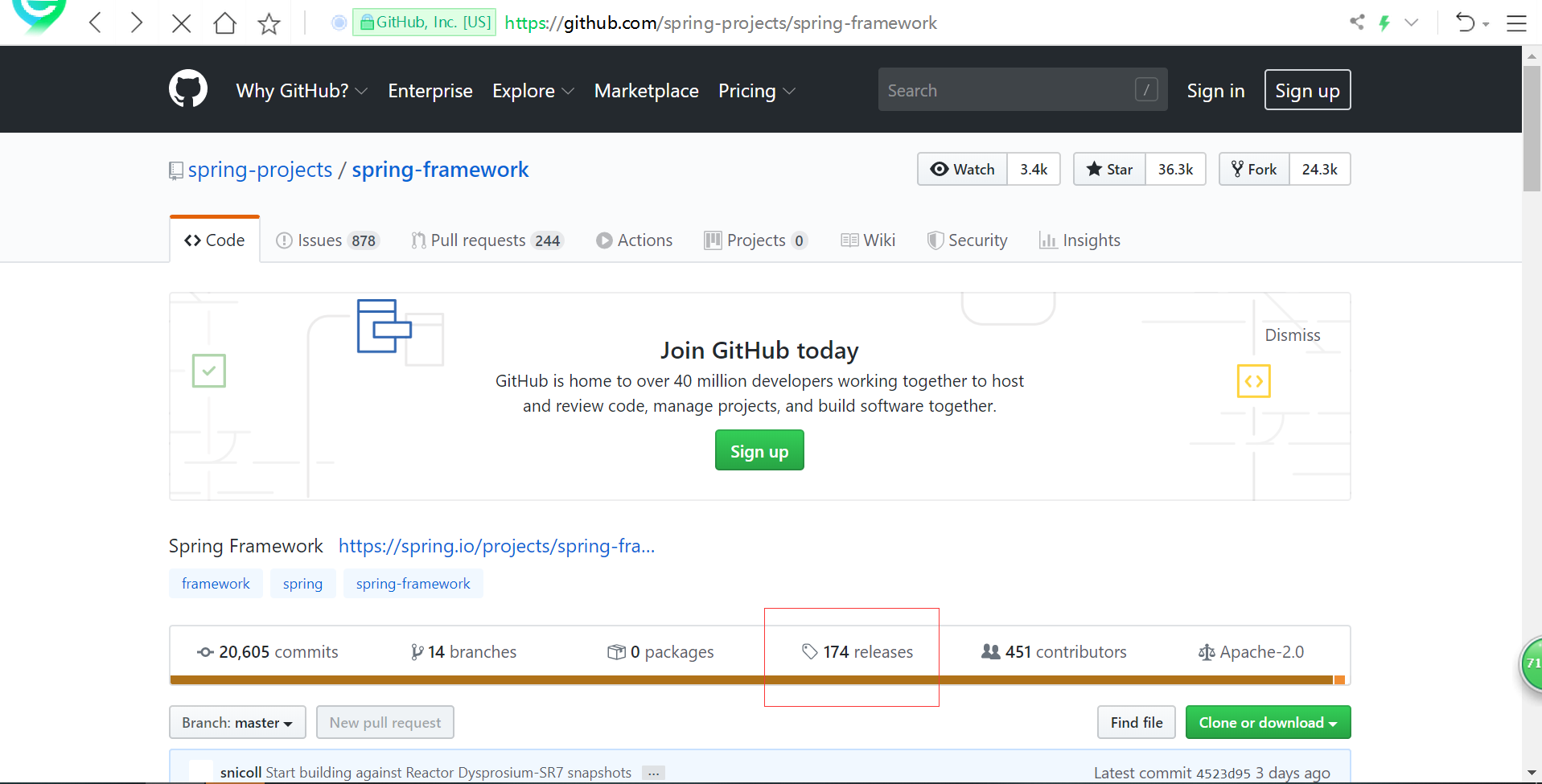This screenshot has width=1542, height=784.
Task: Open the Branch: master dropdown
Action: pos(237,722)
